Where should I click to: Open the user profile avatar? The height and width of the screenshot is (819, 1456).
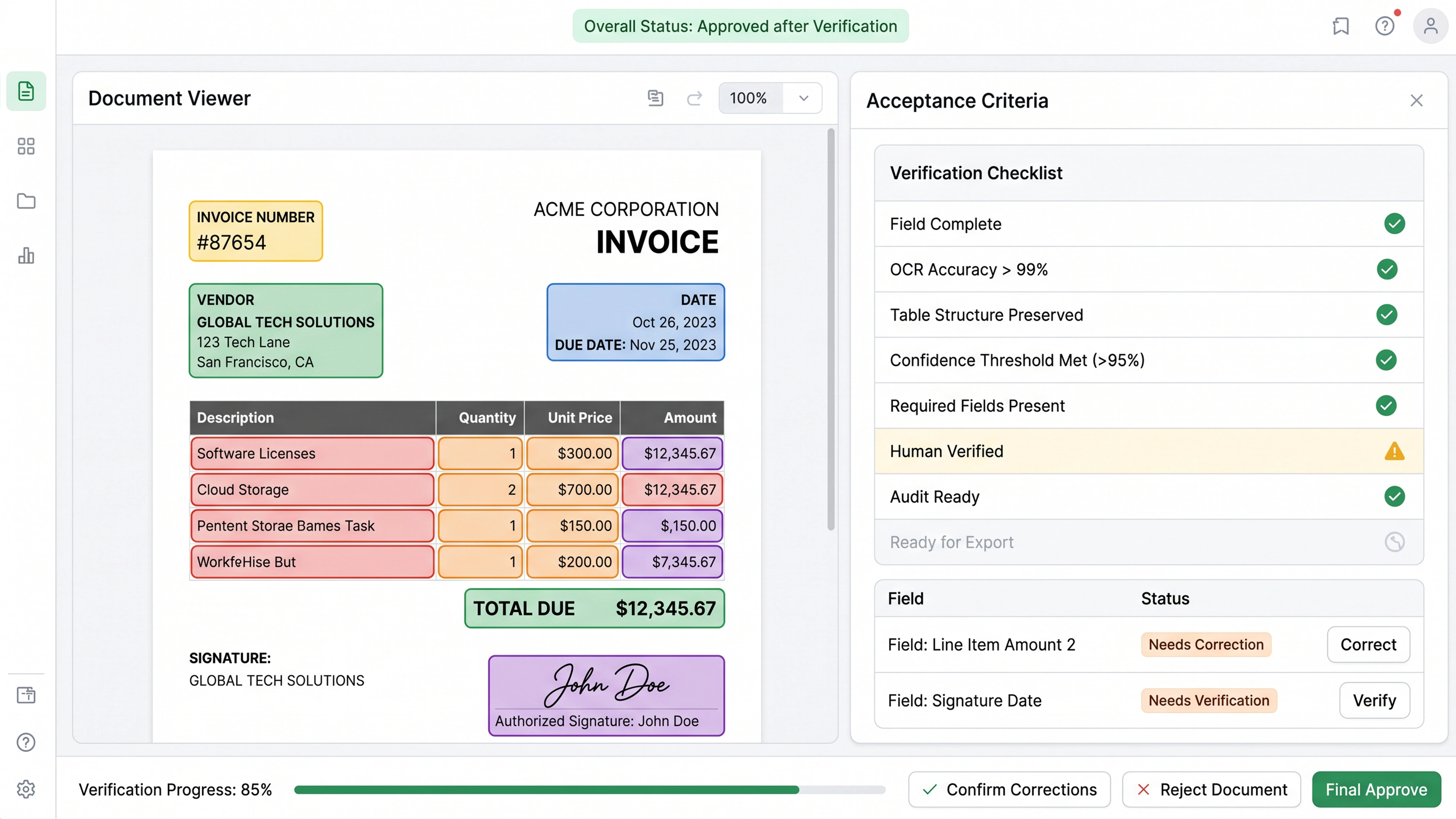[1431, 26]
